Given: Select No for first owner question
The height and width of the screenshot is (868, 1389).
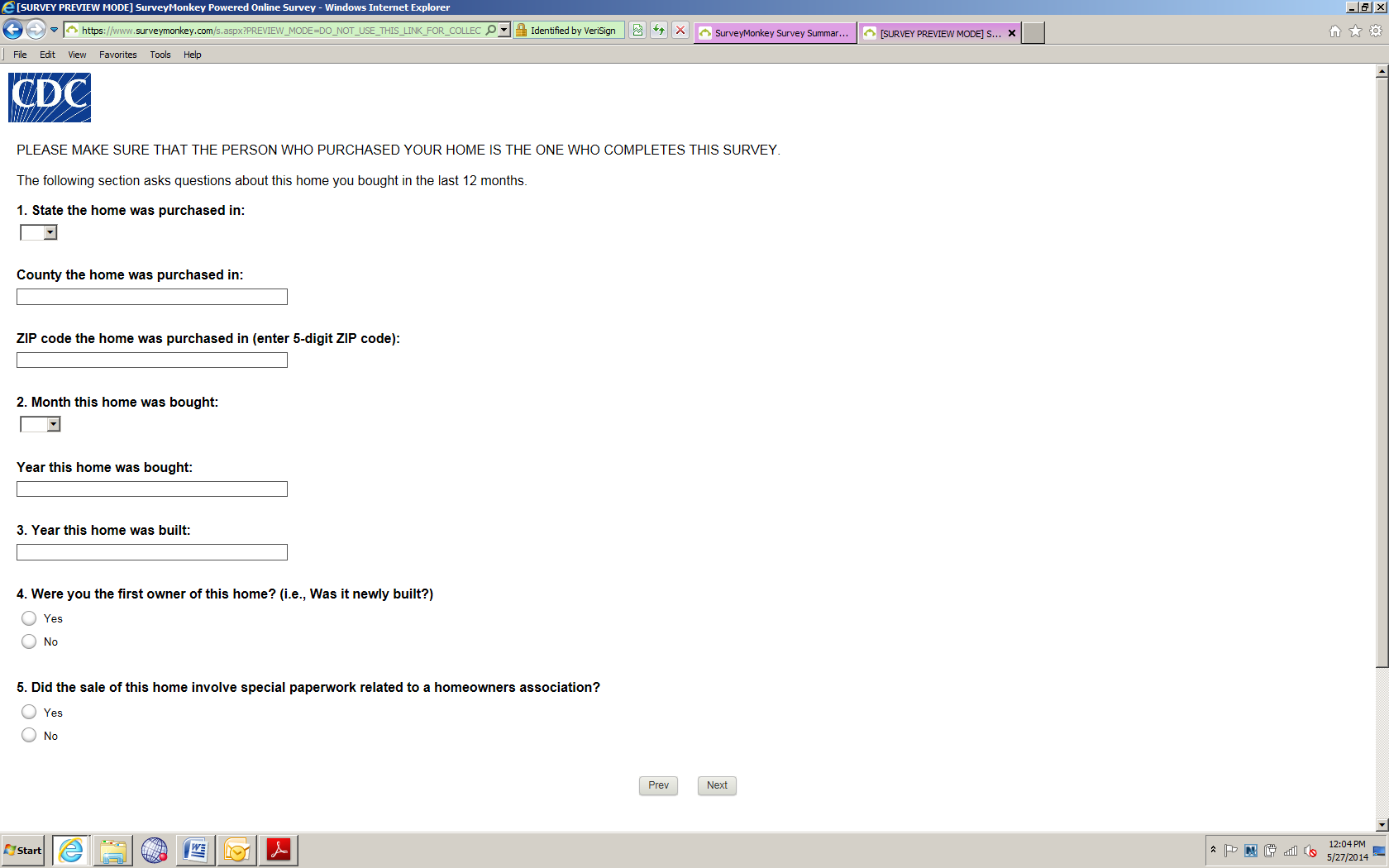Looking at the screenshot, I should point(29,641).
